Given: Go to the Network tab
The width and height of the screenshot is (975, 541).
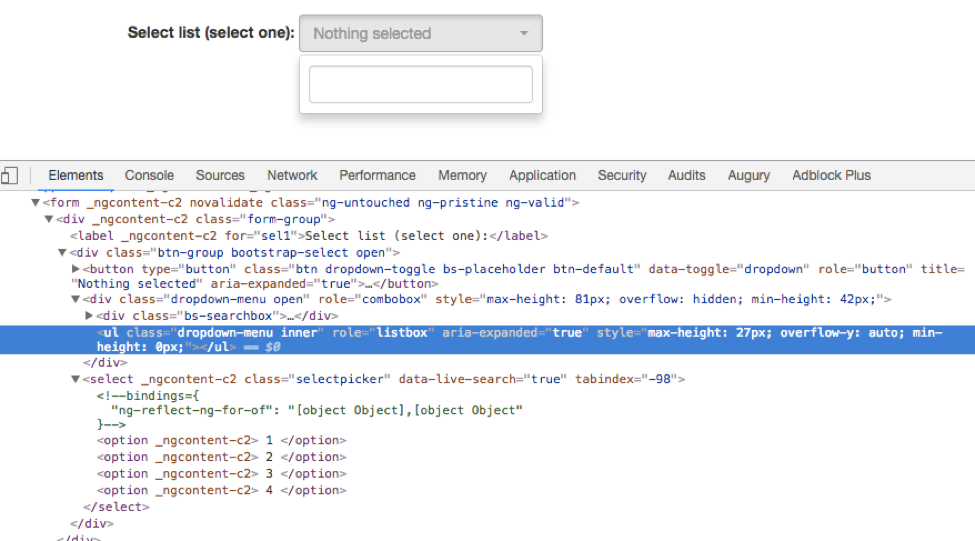Looking at the screenshot, I should click(x=292, y=176).
